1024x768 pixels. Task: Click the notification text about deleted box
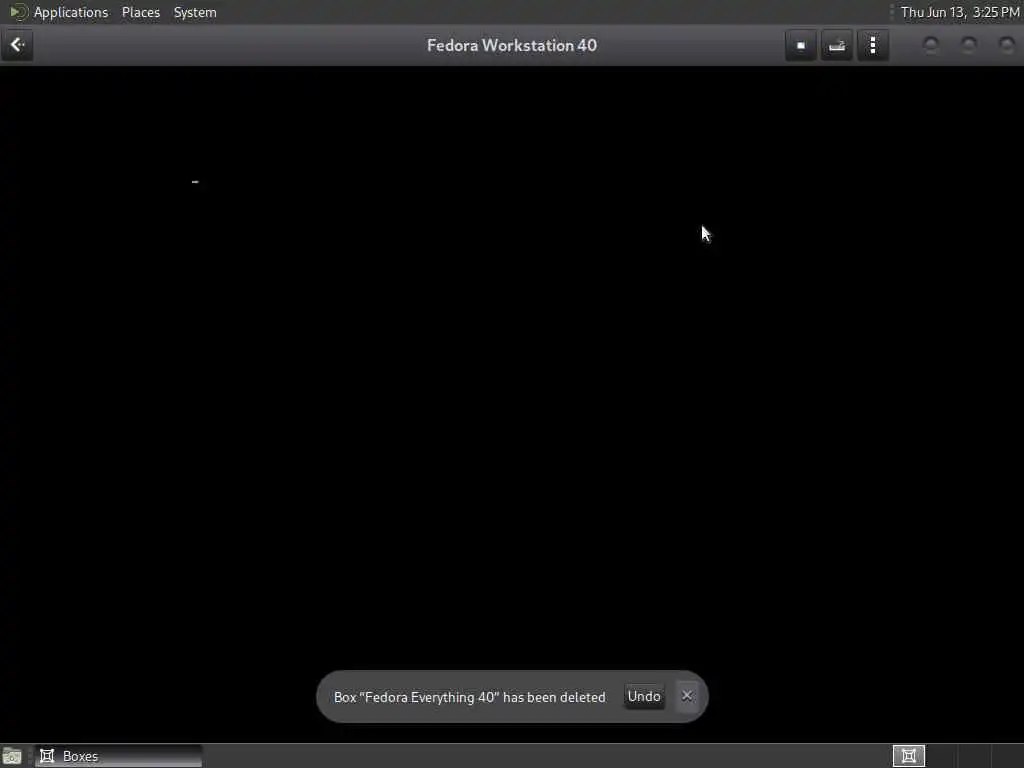coord(470,697)
